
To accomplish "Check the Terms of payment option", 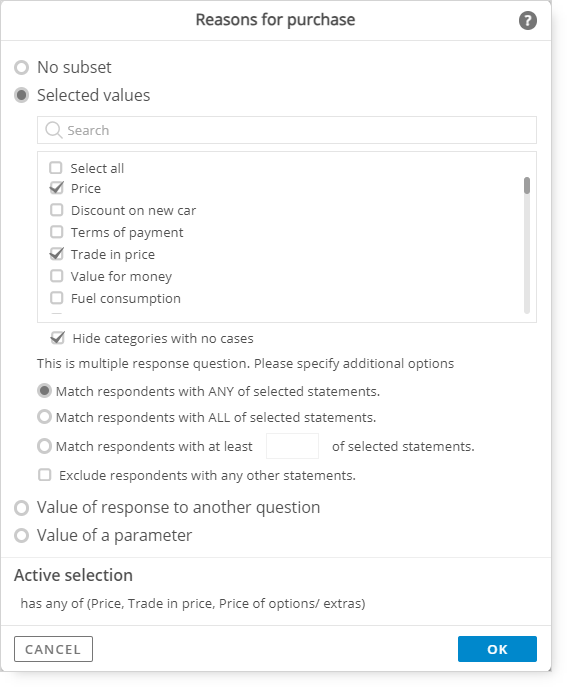I will [57, 232].
